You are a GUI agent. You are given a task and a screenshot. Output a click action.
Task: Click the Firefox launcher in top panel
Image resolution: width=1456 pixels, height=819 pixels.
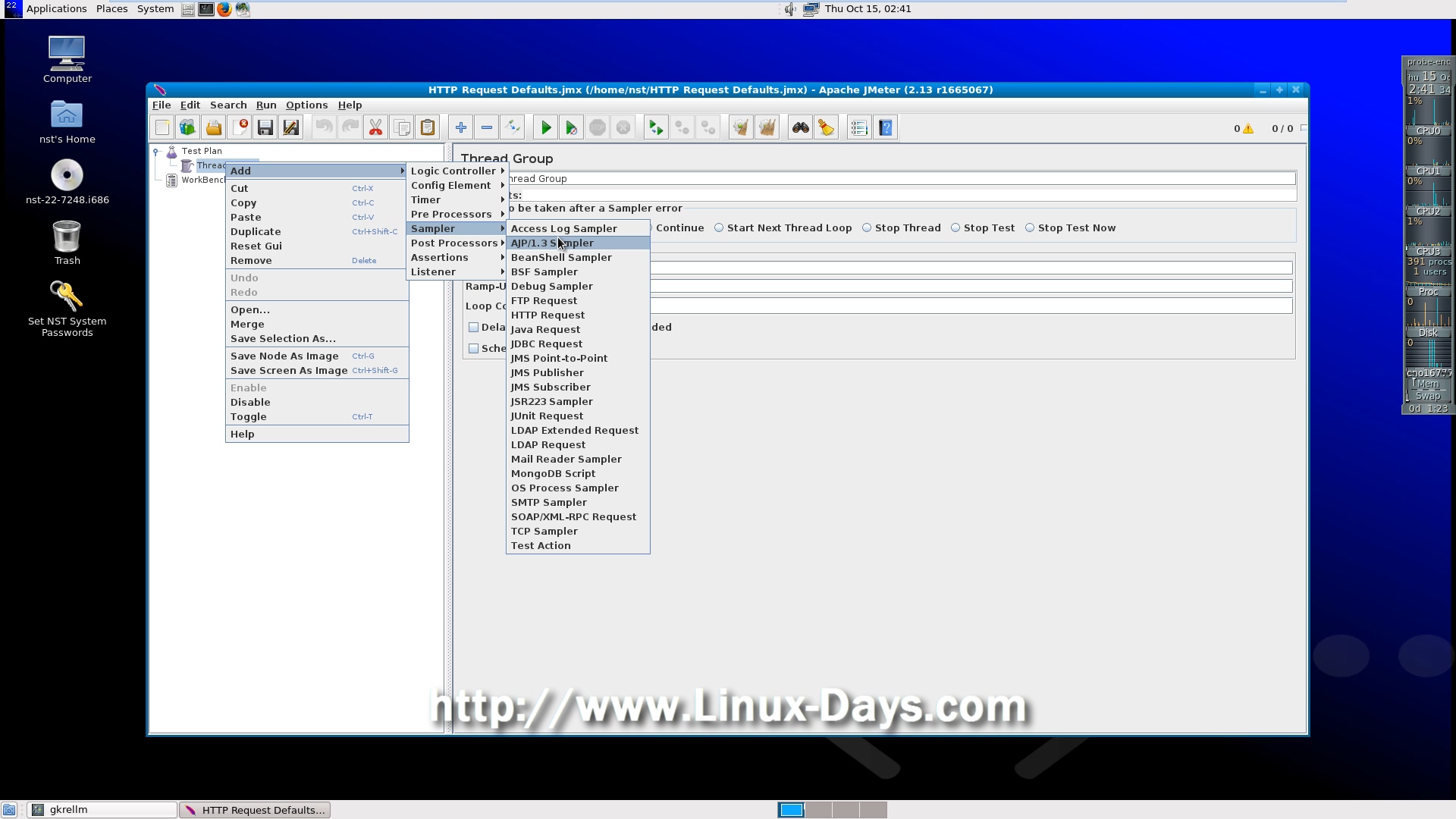click(224, 9)
